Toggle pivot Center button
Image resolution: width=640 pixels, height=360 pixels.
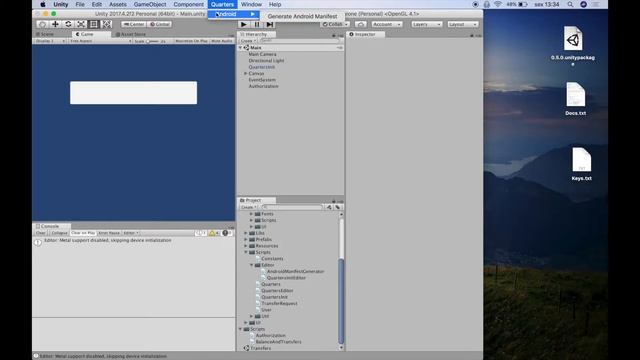pyautogui.click(x=134, y=24)
